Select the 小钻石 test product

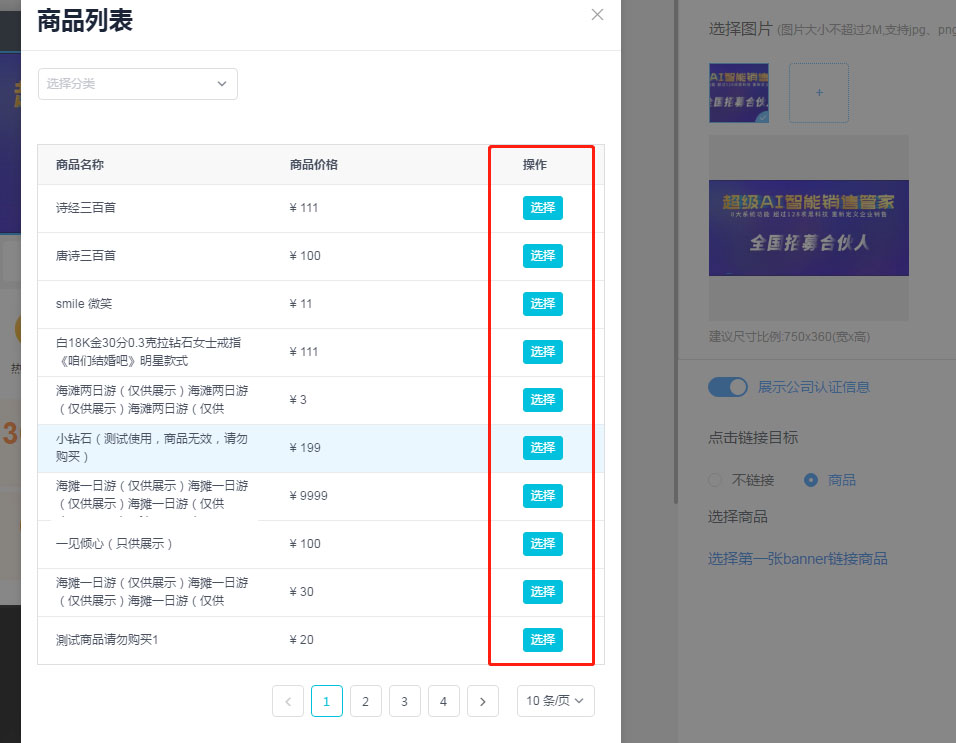pos(543,448)
